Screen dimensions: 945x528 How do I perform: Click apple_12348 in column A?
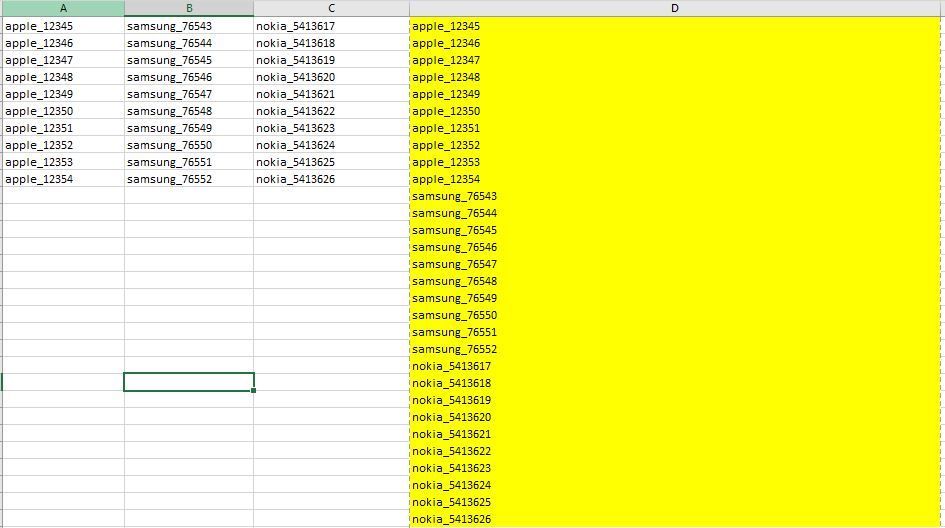(63, 77)
